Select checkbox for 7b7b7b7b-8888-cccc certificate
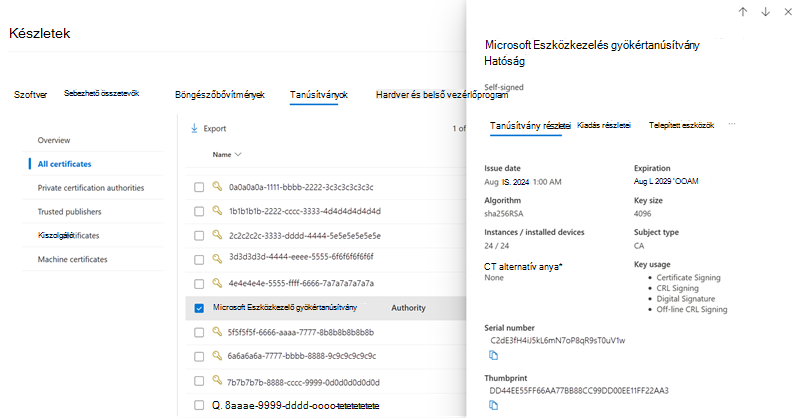The height and width of the screenshot is (418, 800). tap(199, 381)
